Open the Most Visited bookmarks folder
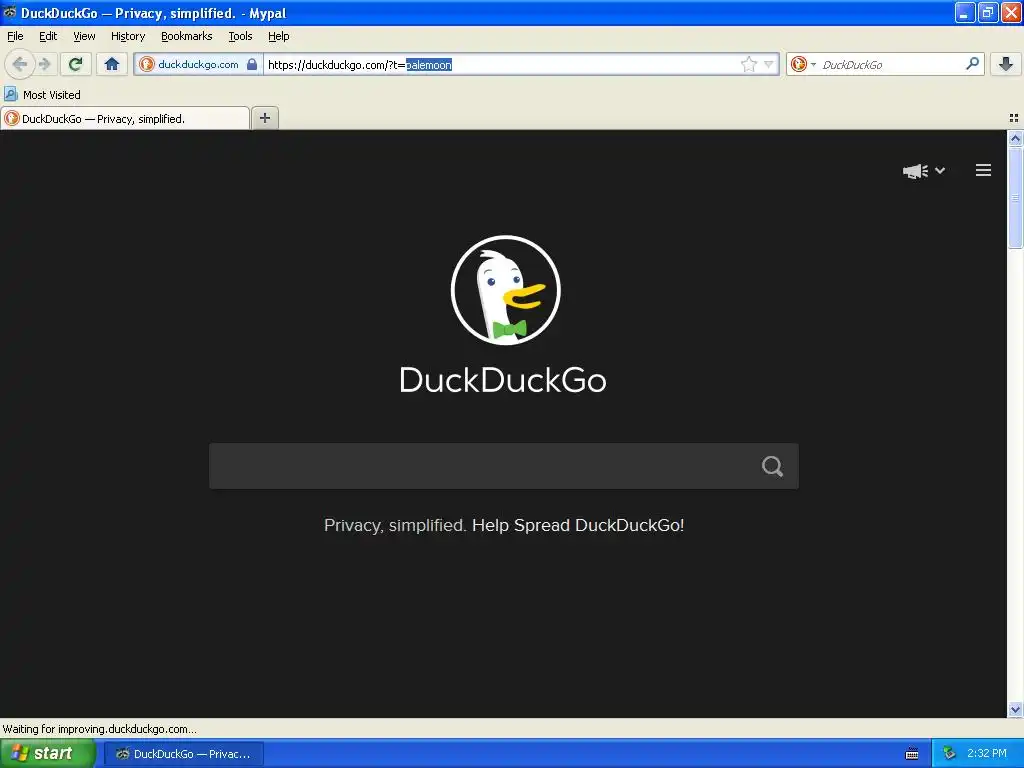 pos(42,95)
